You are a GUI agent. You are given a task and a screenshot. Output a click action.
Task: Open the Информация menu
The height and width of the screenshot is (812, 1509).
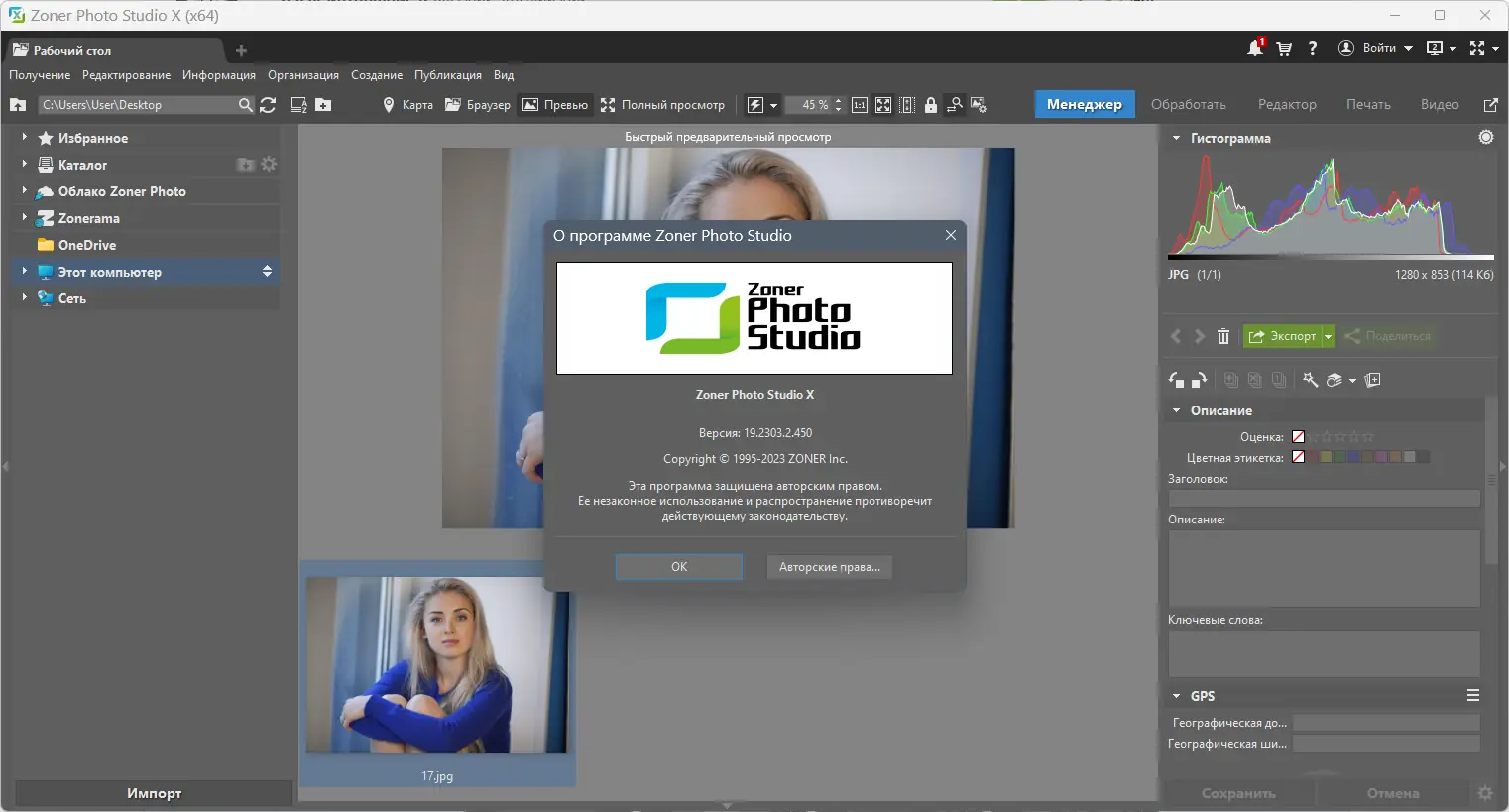tap(219, 75)
